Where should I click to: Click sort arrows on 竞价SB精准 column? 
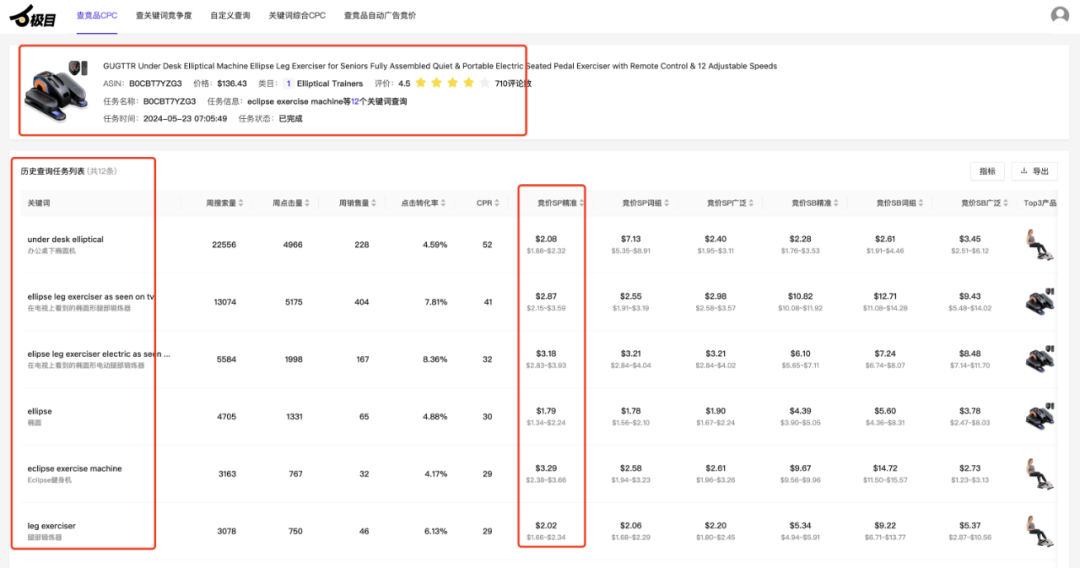point(837,203)
